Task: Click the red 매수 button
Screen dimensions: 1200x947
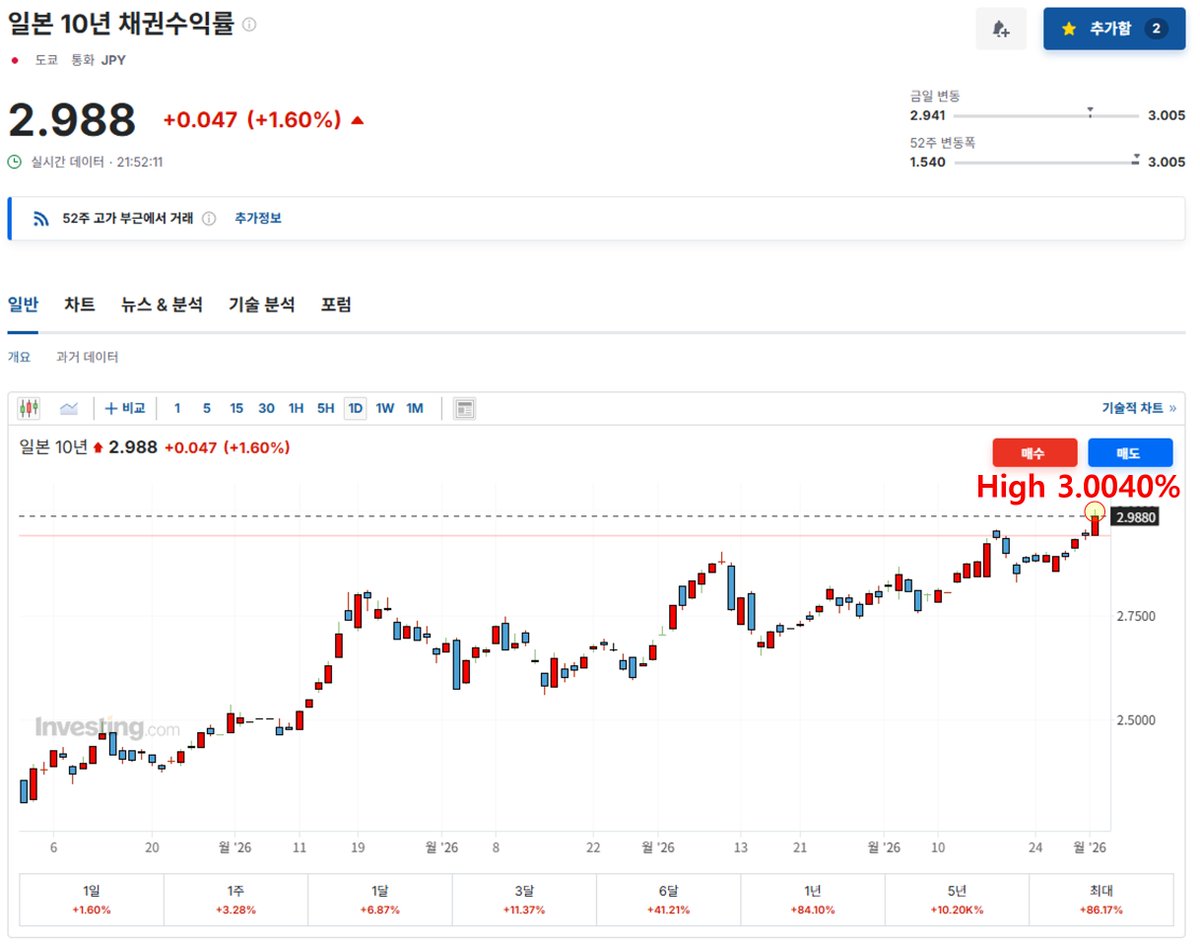Action: coord(1034,453)
